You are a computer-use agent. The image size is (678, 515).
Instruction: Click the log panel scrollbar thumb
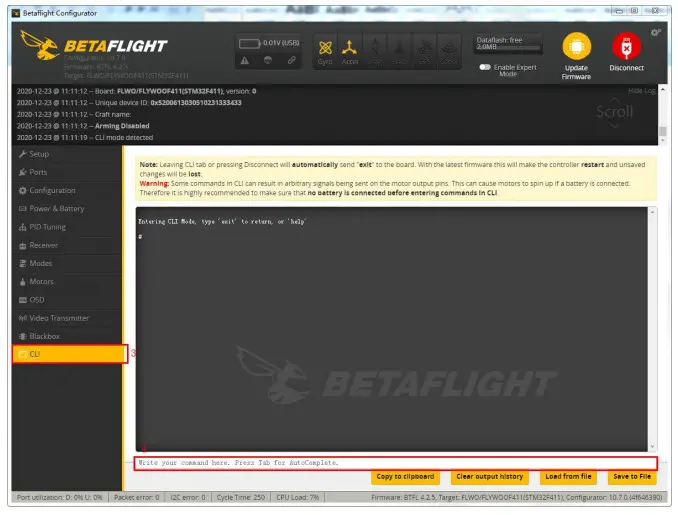coord(662,131)
